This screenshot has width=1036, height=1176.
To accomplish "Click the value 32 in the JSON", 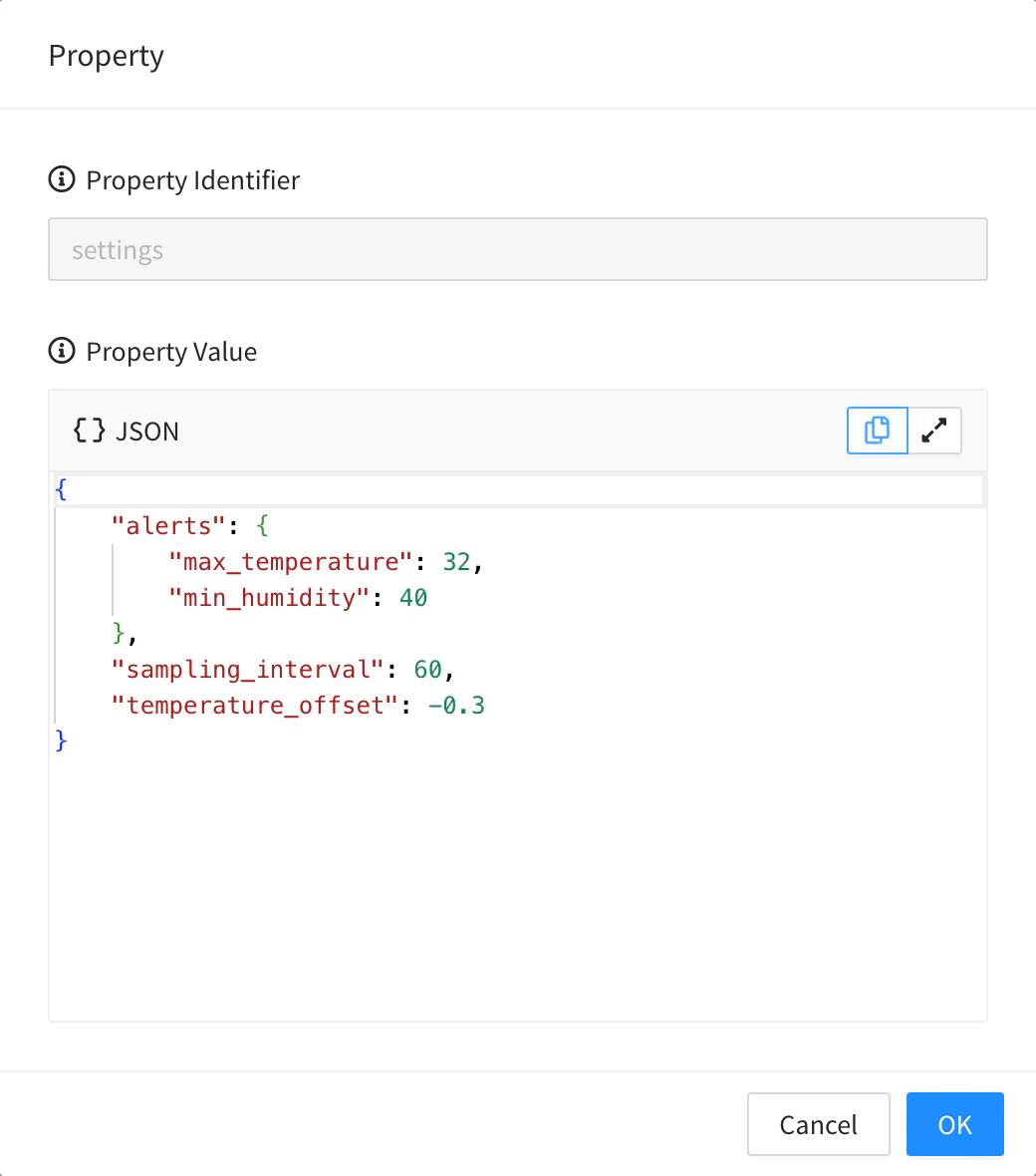I will point(456,562).
